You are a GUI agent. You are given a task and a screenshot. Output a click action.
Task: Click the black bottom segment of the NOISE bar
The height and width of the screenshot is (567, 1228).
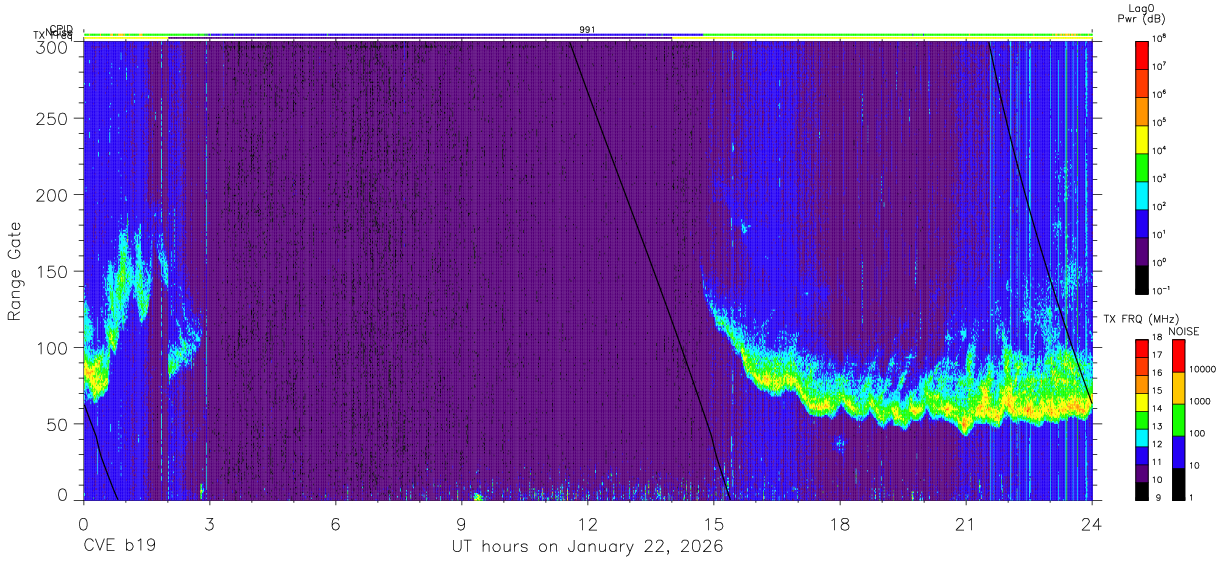click(x=1178, y=482)
